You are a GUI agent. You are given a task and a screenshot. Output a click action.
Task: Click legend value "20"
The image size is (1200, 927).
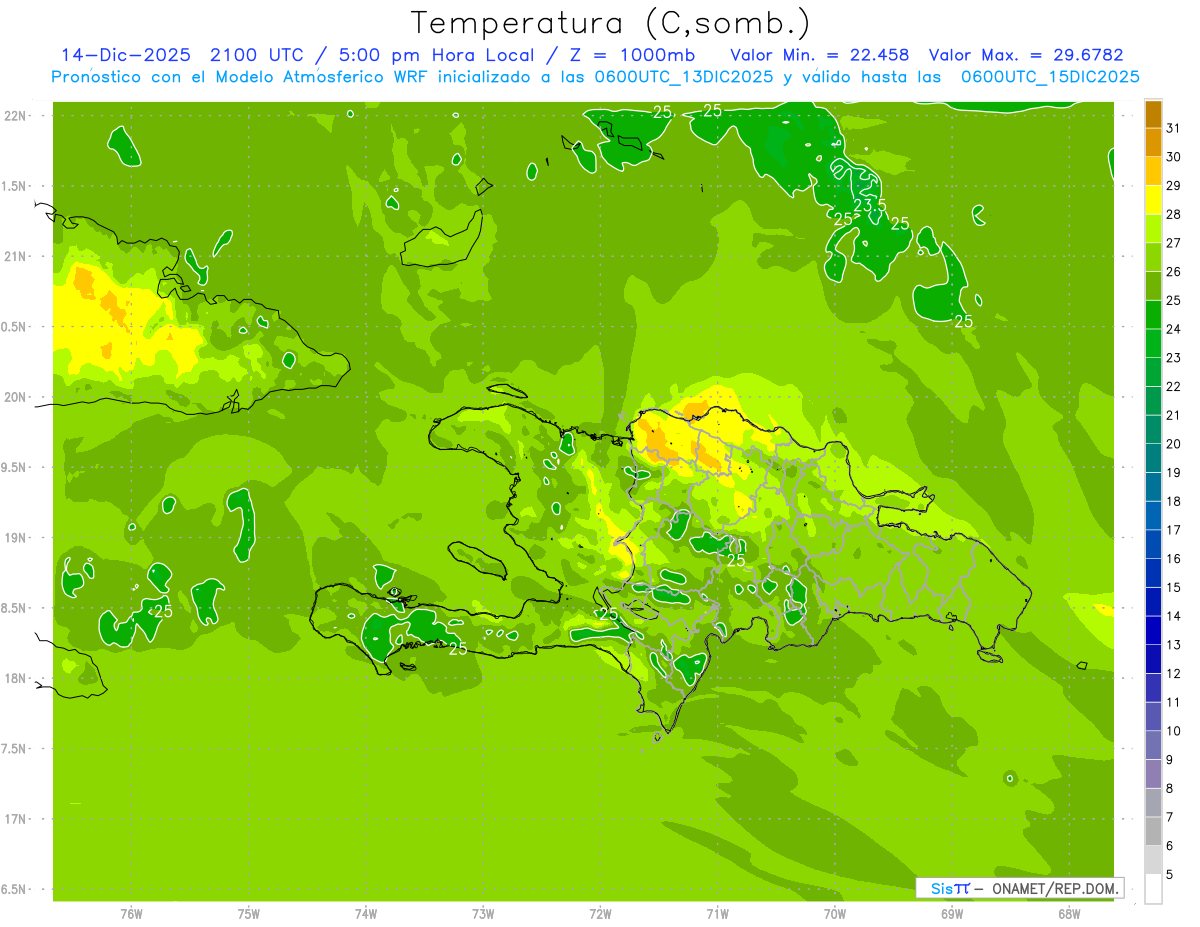pyautogui.click(x=1174, y=444)
